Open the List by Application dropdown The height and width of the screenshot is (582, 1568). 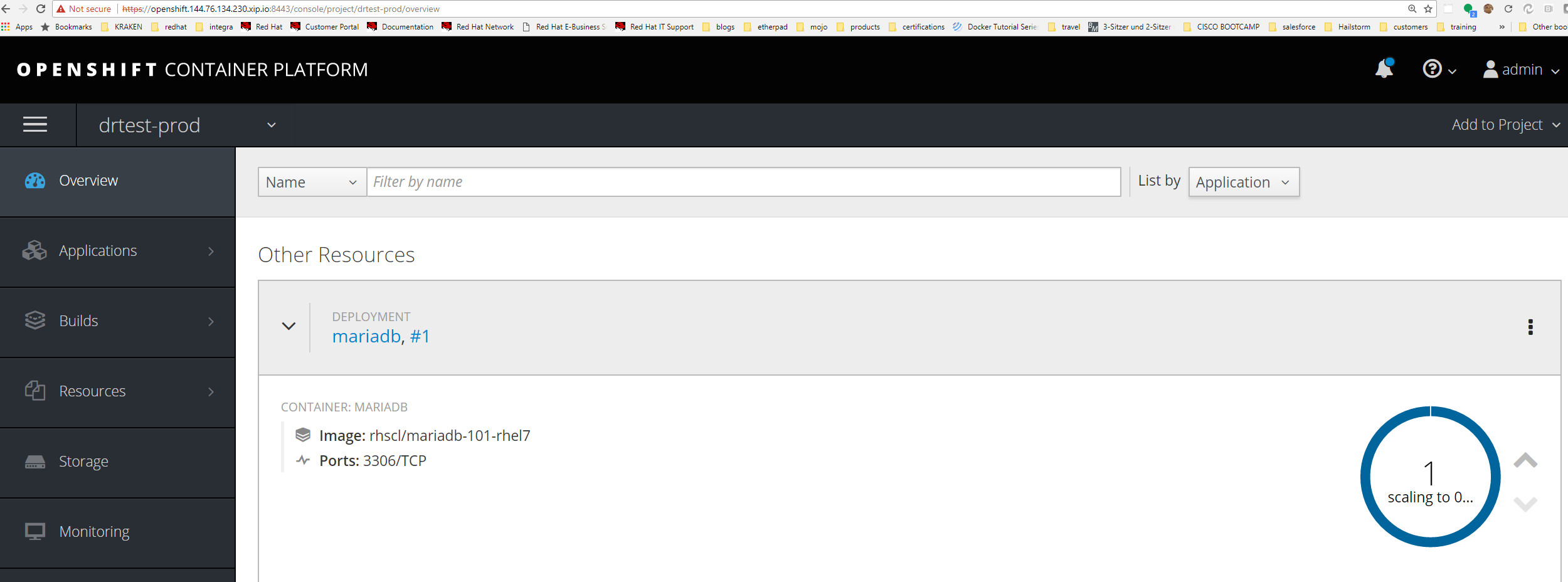pos(1244,182)
